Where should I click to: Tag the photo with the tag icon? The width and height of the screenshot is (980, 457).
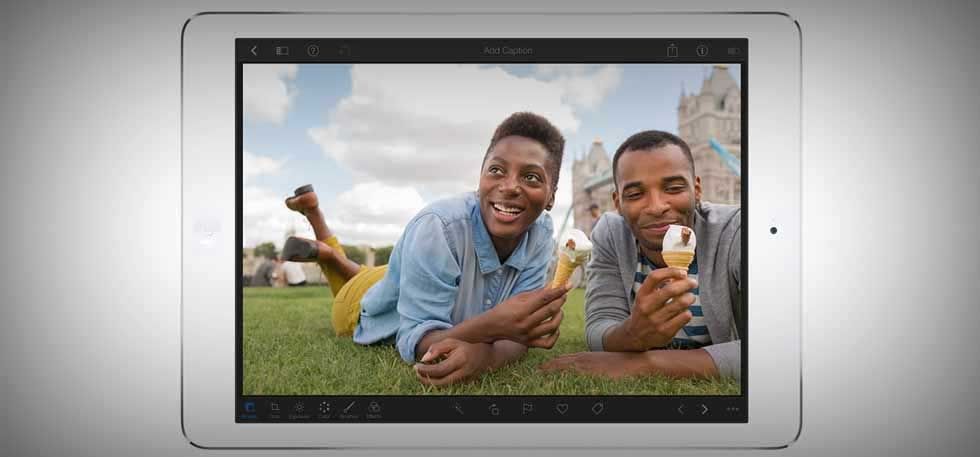pyautogui.click(x=597, y=409)
